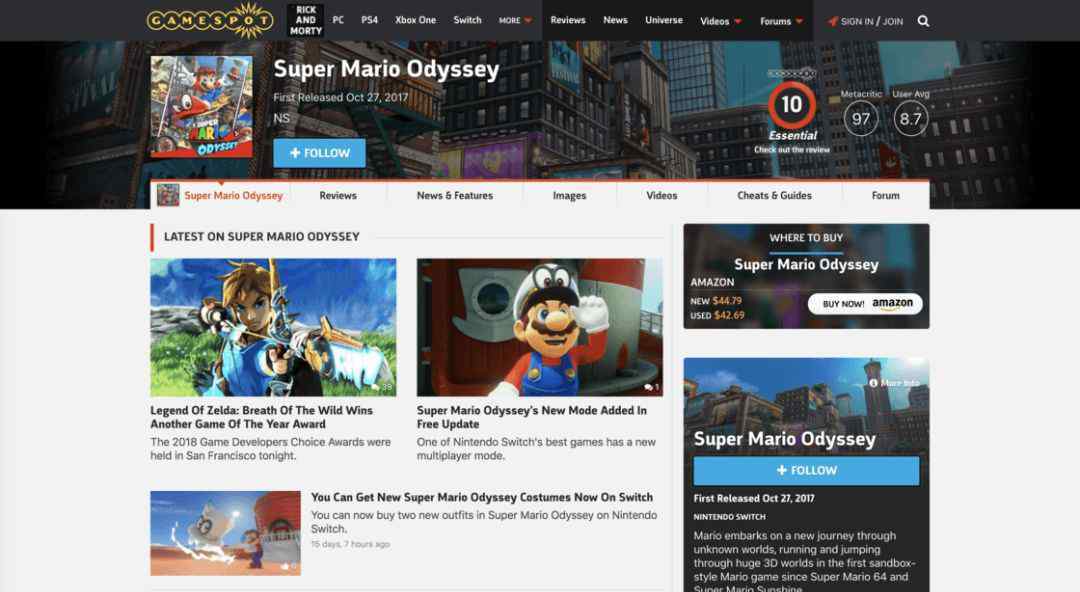Click the Nintendo Switch label in sidebar
The width and height of the screenshot is (1080, 592).
(729, 516)
